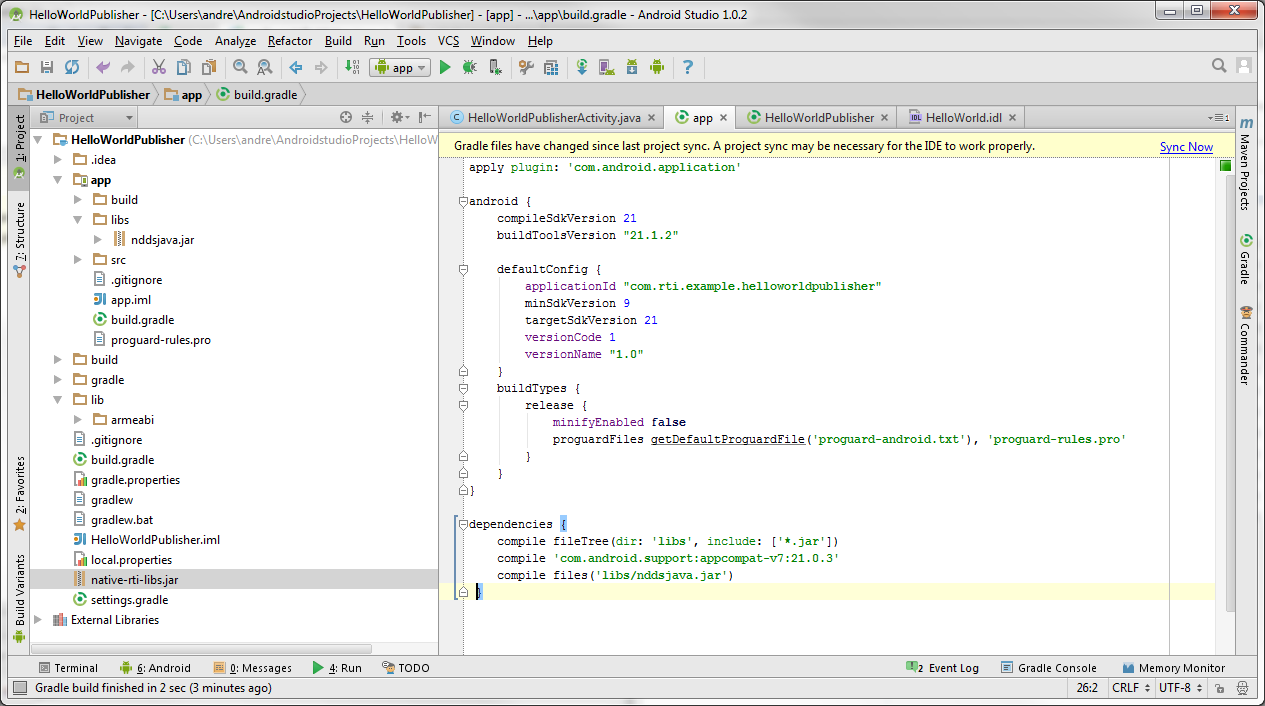Open AVD Manager toolbar icon
The height and width of the screenshot is (706, 1265).
coord(607,67)
